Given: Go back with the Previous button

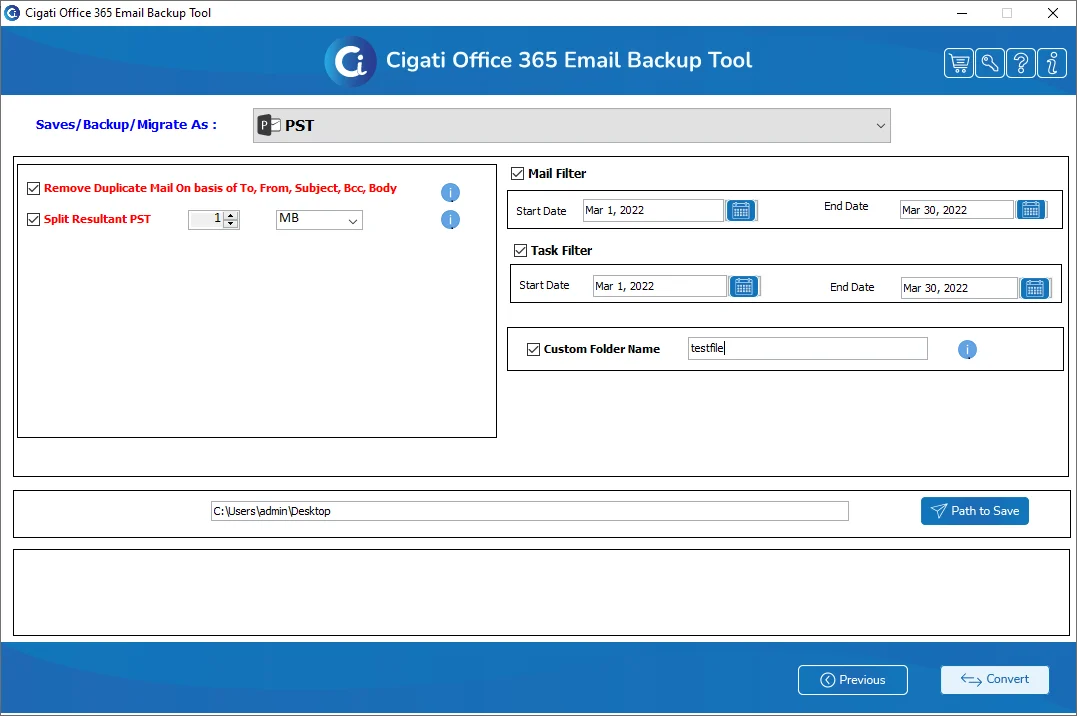Looking at the screenshot, I should click(x=852, y=680).
